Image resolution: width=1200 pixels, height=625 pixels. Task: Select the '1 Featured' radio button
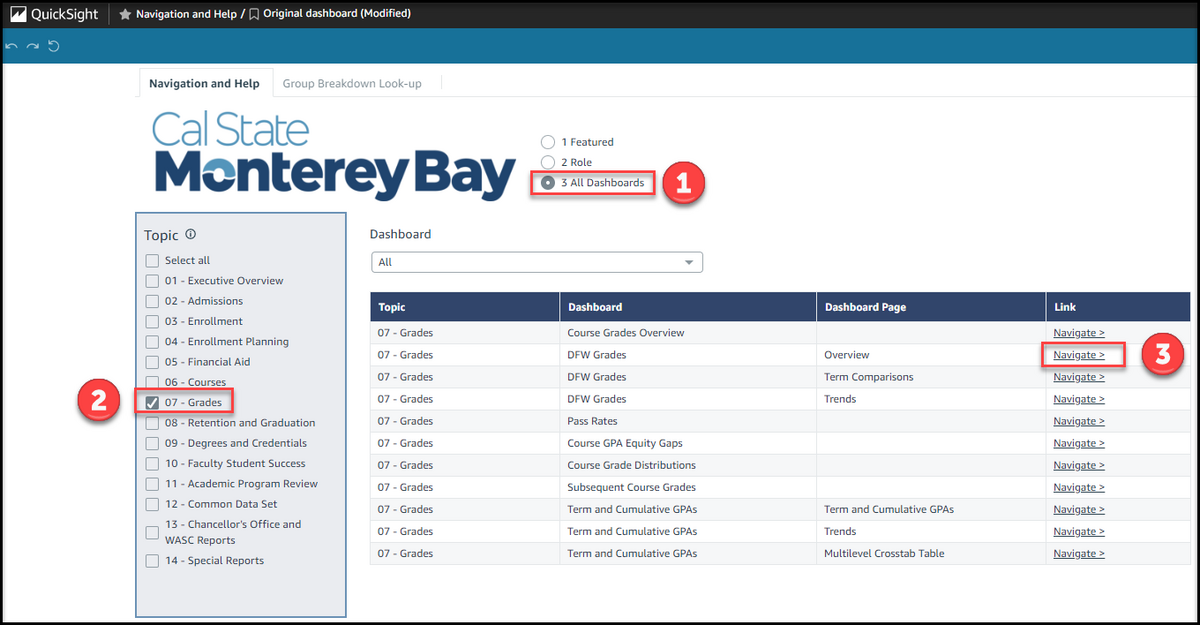pyautogui.click(x=547, y=141)
